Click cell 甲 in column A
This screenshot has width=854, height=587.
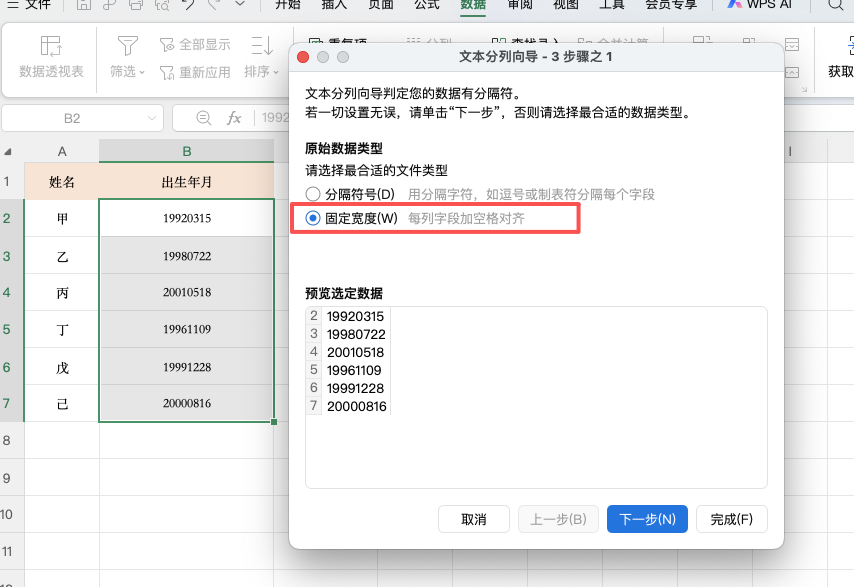tap(62, 218)
